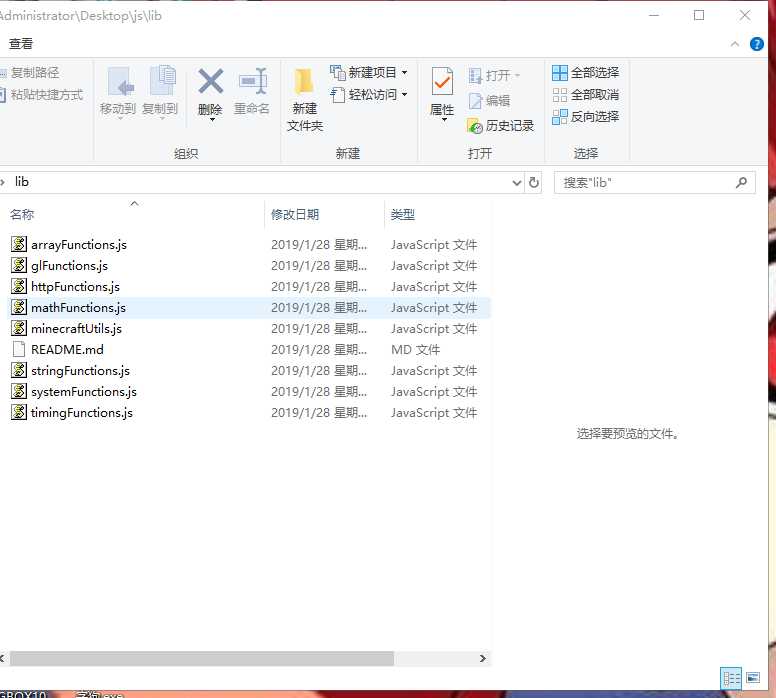Switch to the View (查看) ribbon tab
Screen dimensions: 776x698
(21, 44)
